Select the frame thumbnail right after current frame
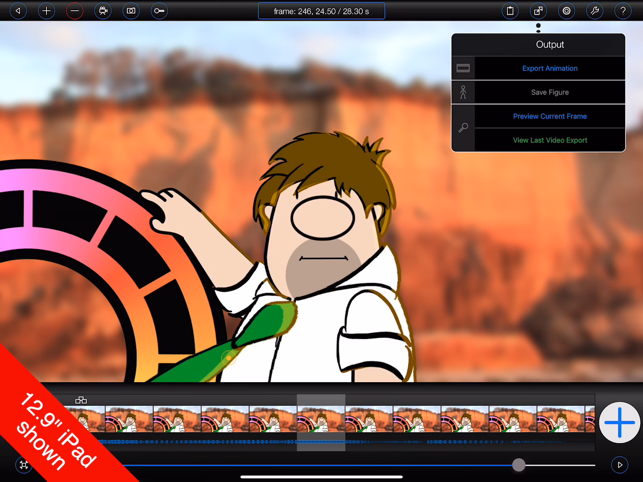The image size is (643, 482). pyautogui.click(x=369, y=419)
